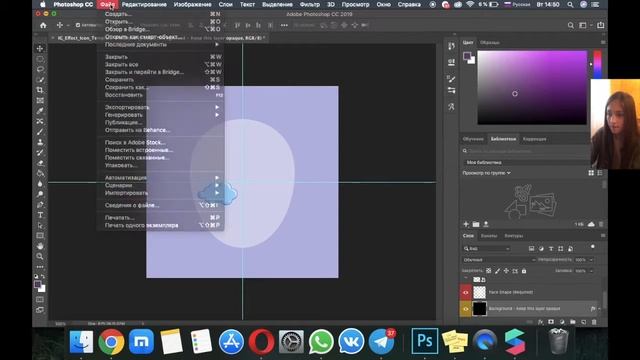Screen dimensions: 640x360
Task: Create a new group folder in Layers
Action: (572, 322)
